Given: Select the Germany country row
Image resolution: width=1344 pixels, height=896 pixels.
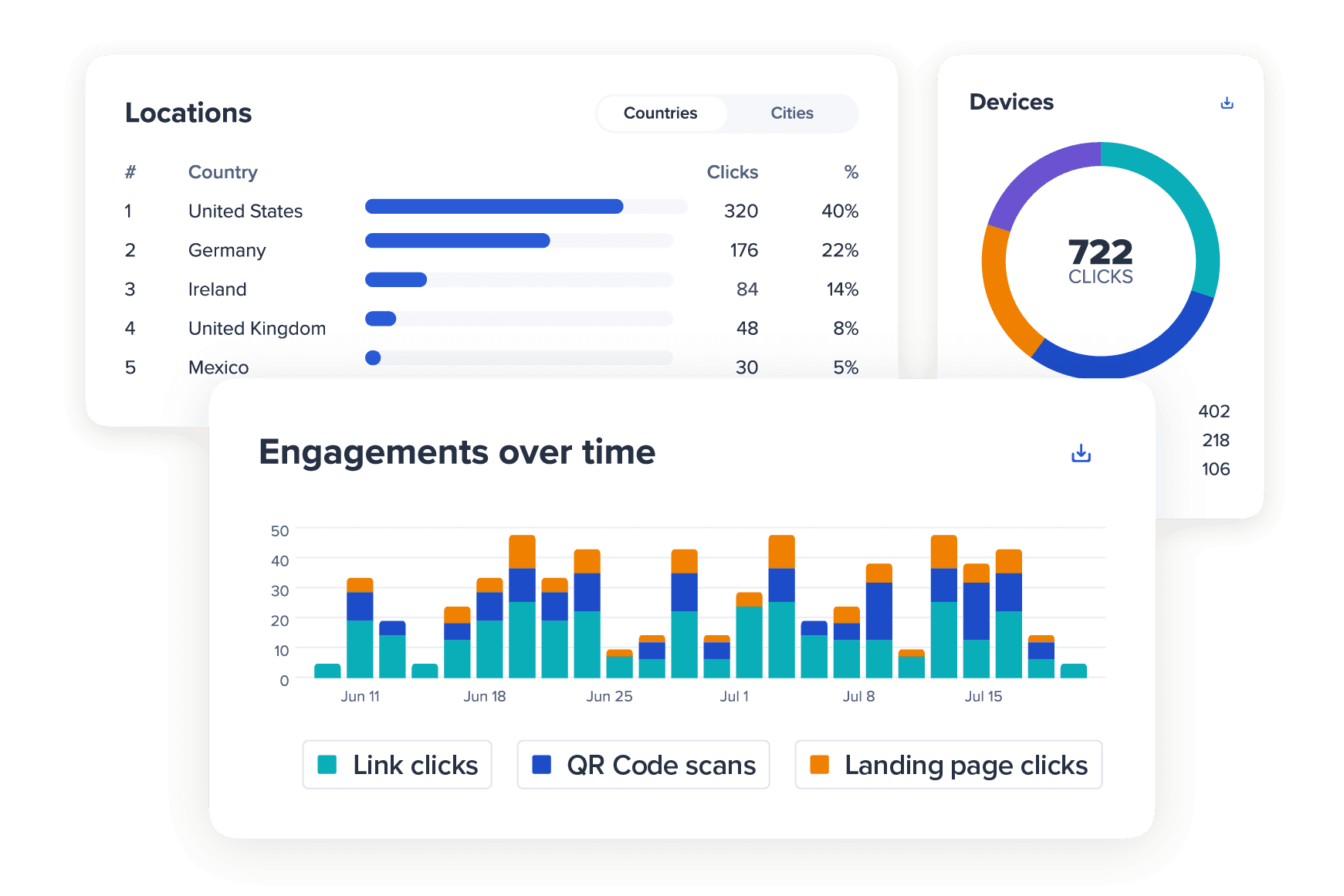Looking at the screenshot, I should click(x=492, y=250).
